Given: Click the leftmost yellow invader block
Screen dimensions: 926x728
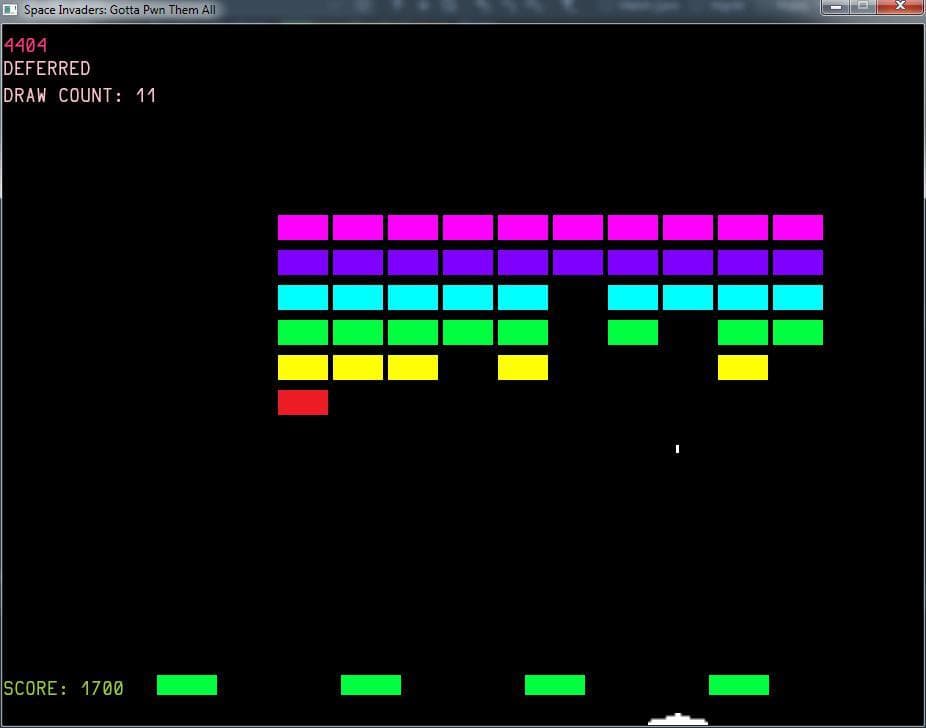Looking at the screenshot, I should 303,367.
